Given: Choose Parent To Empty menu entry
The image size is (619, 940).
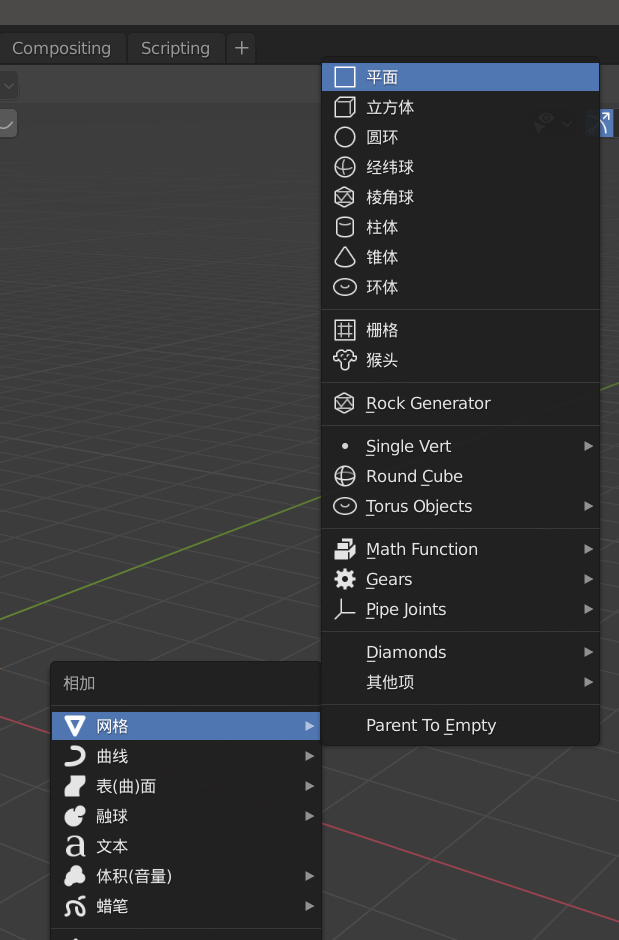Looking at the screenshot, I should (460, 725).
